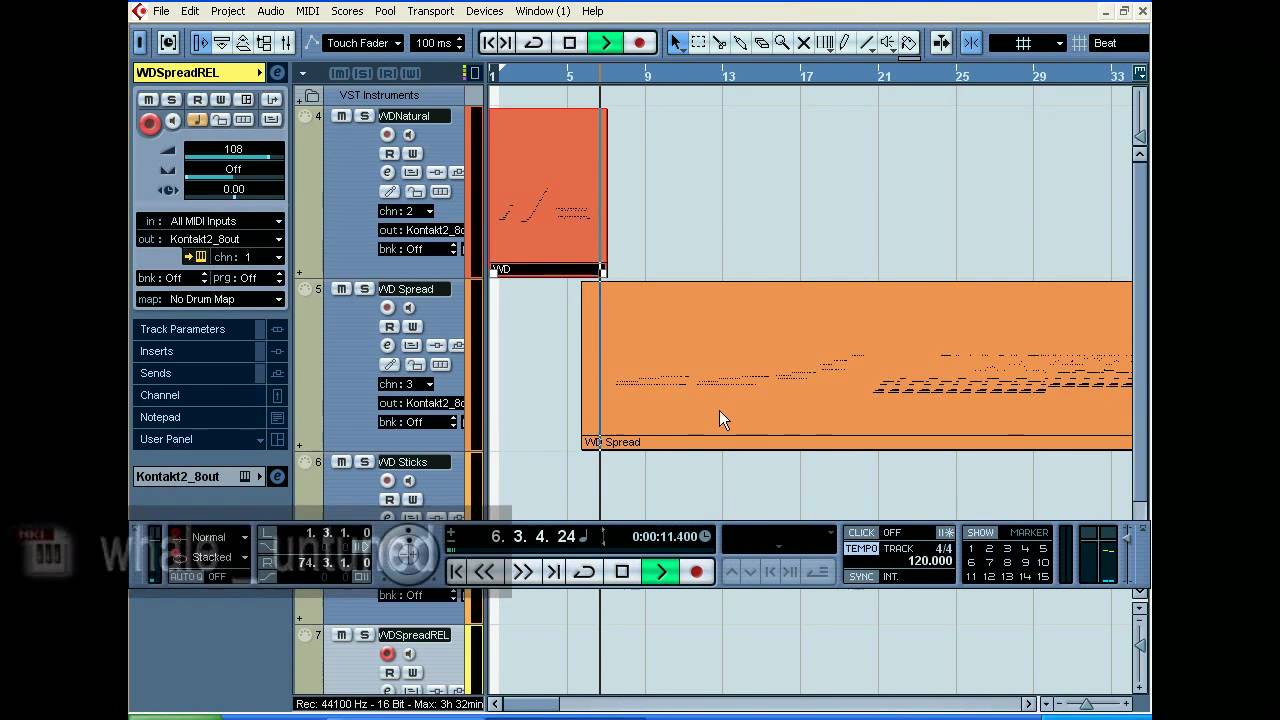Screen dimensions: 1280x720
Task: Open the Scores menu
Action: tap(347, 11)
